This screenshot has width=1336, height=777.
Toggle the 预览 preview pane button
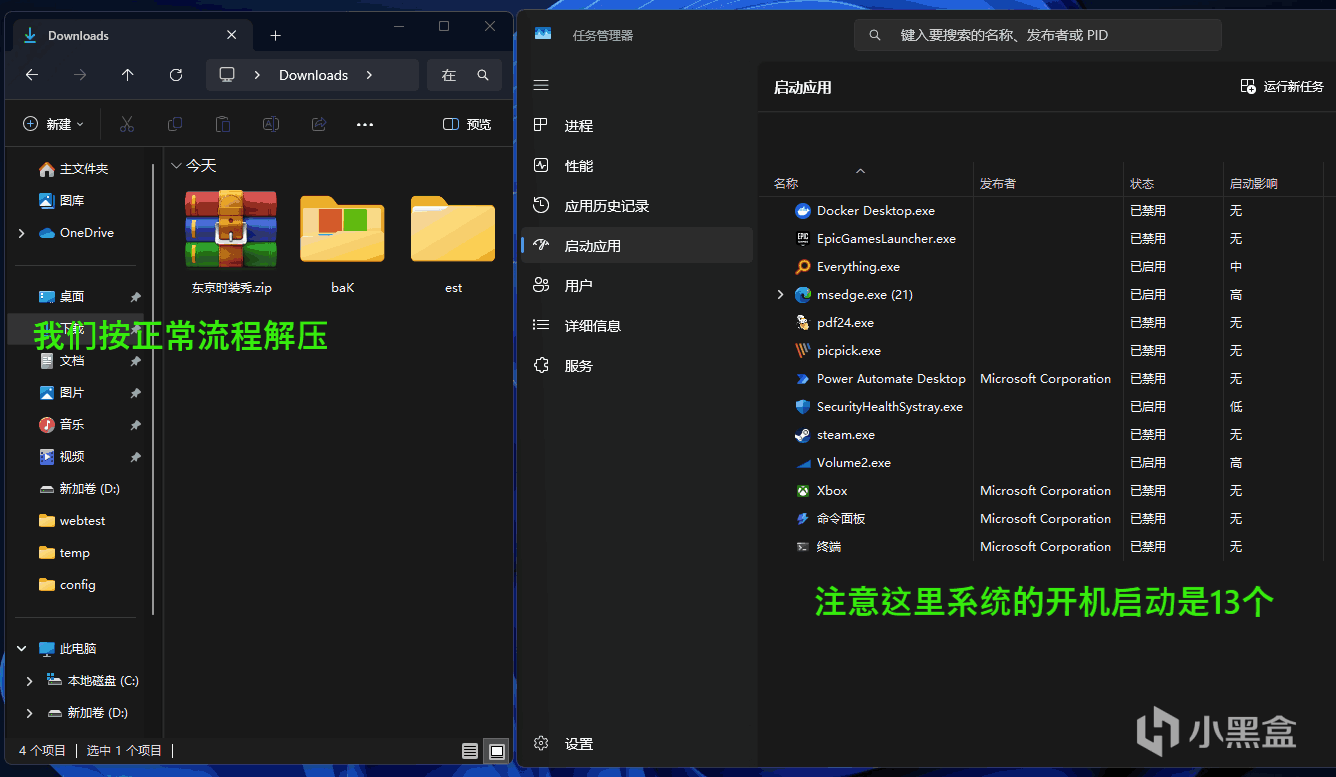click(x=467, y=124)
